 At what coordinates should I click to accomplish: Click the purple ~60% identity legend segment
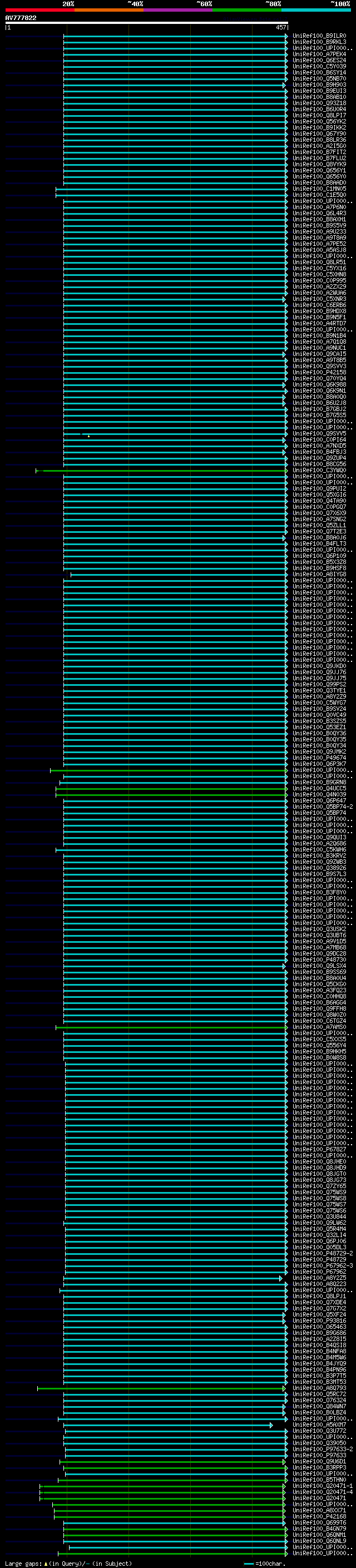click(x=179, y=10)
